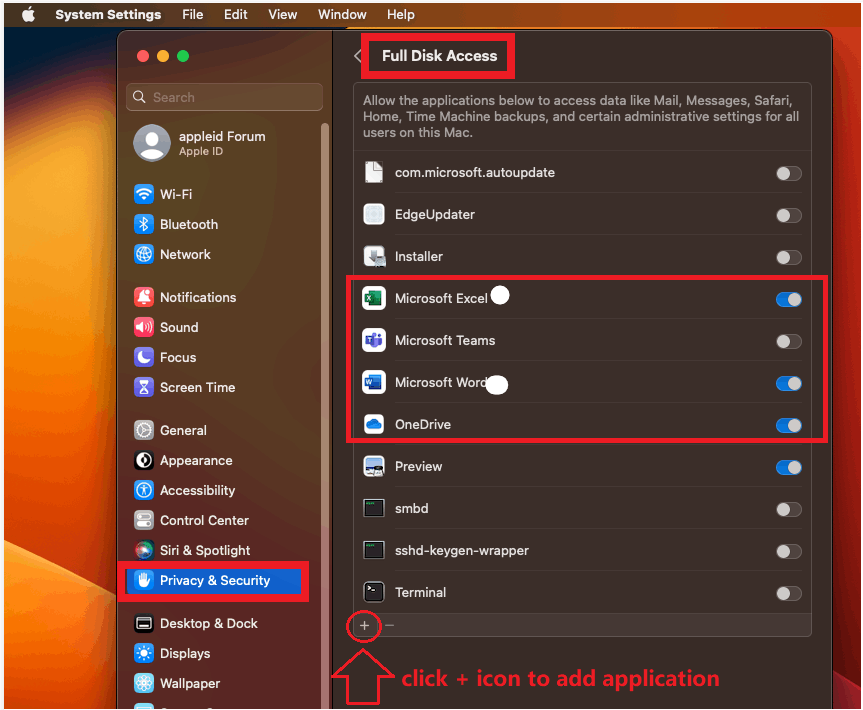Open the General gear icon

pyautogui.click(x=144, y=430)
